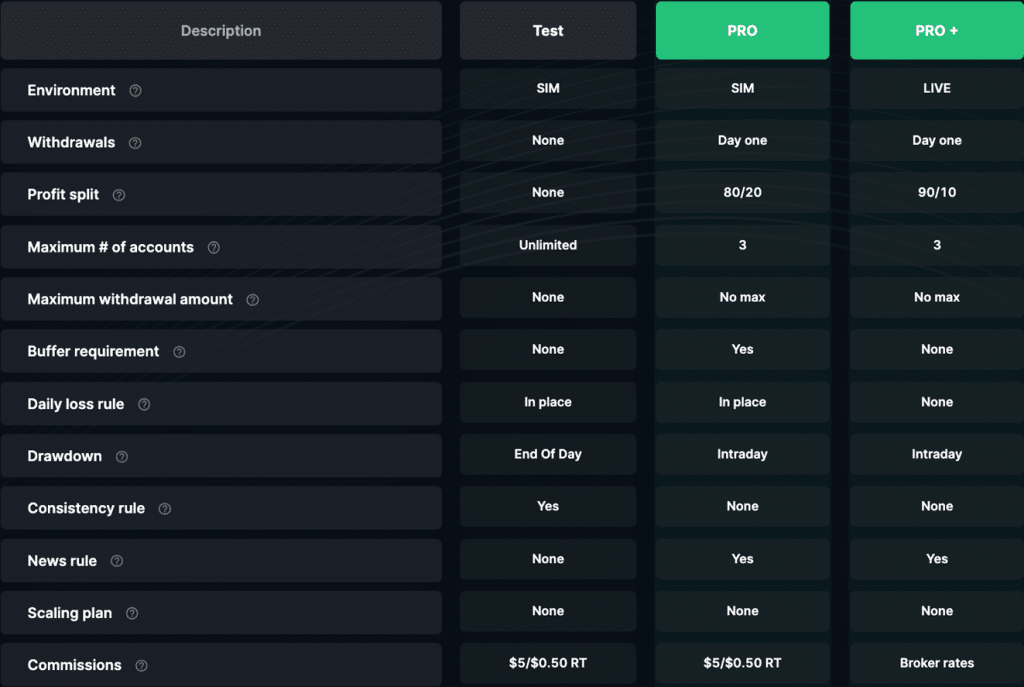Screen dimensions: 1024x687
Task: Click the LIVE environment cell
Action: point(936,88)
